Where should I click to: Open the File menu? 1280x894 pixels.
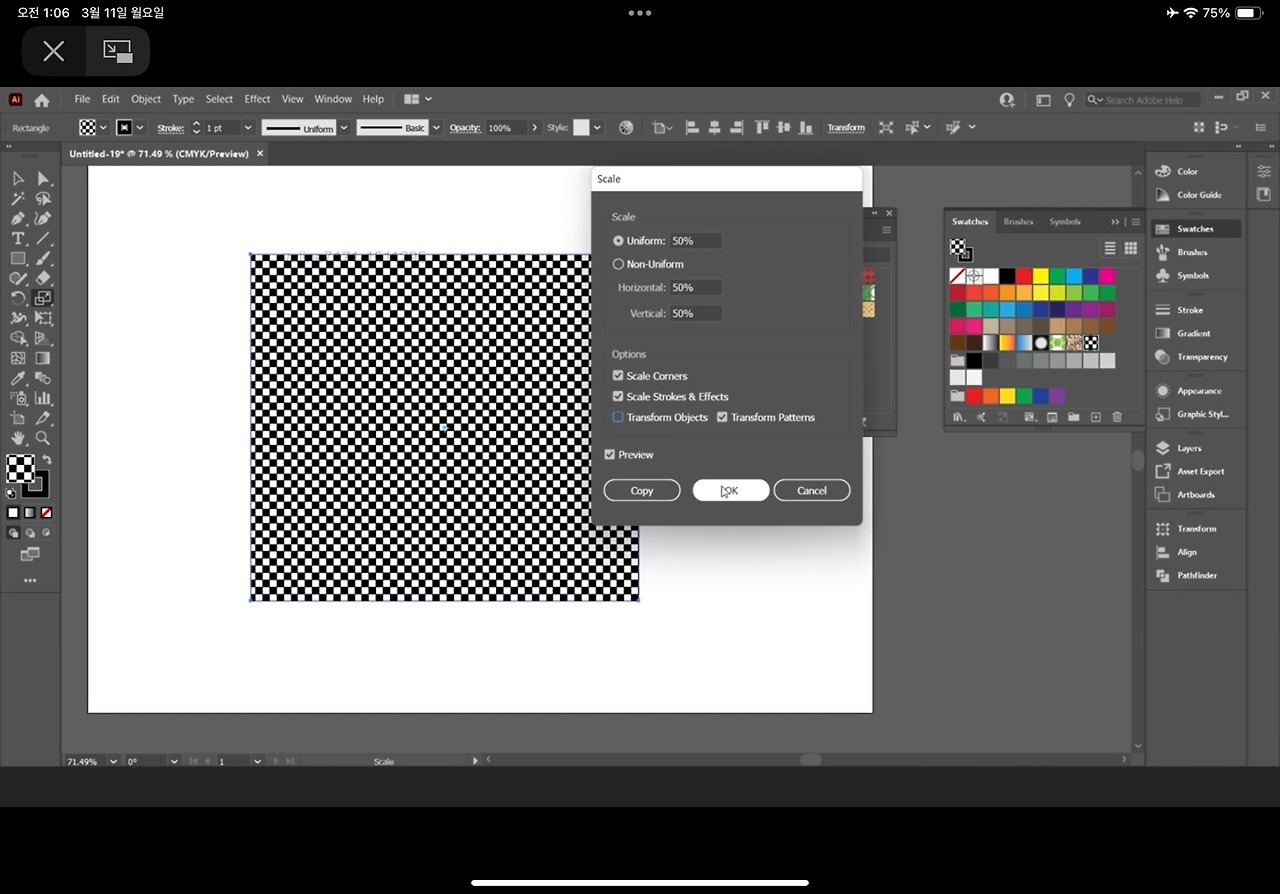82,99
